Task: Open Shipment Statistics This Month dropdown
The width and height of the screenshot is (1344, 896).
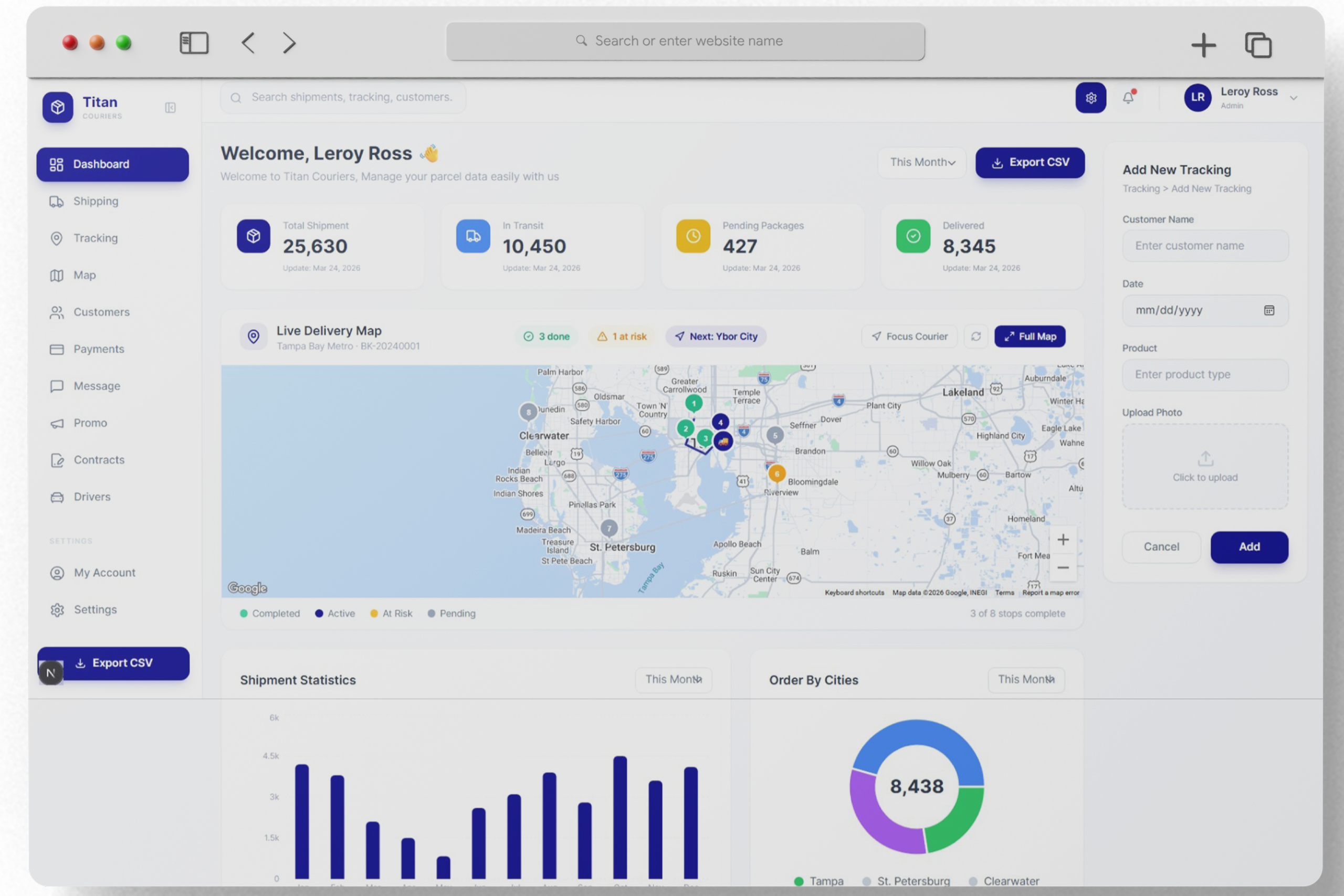Action: pos(673,679)
